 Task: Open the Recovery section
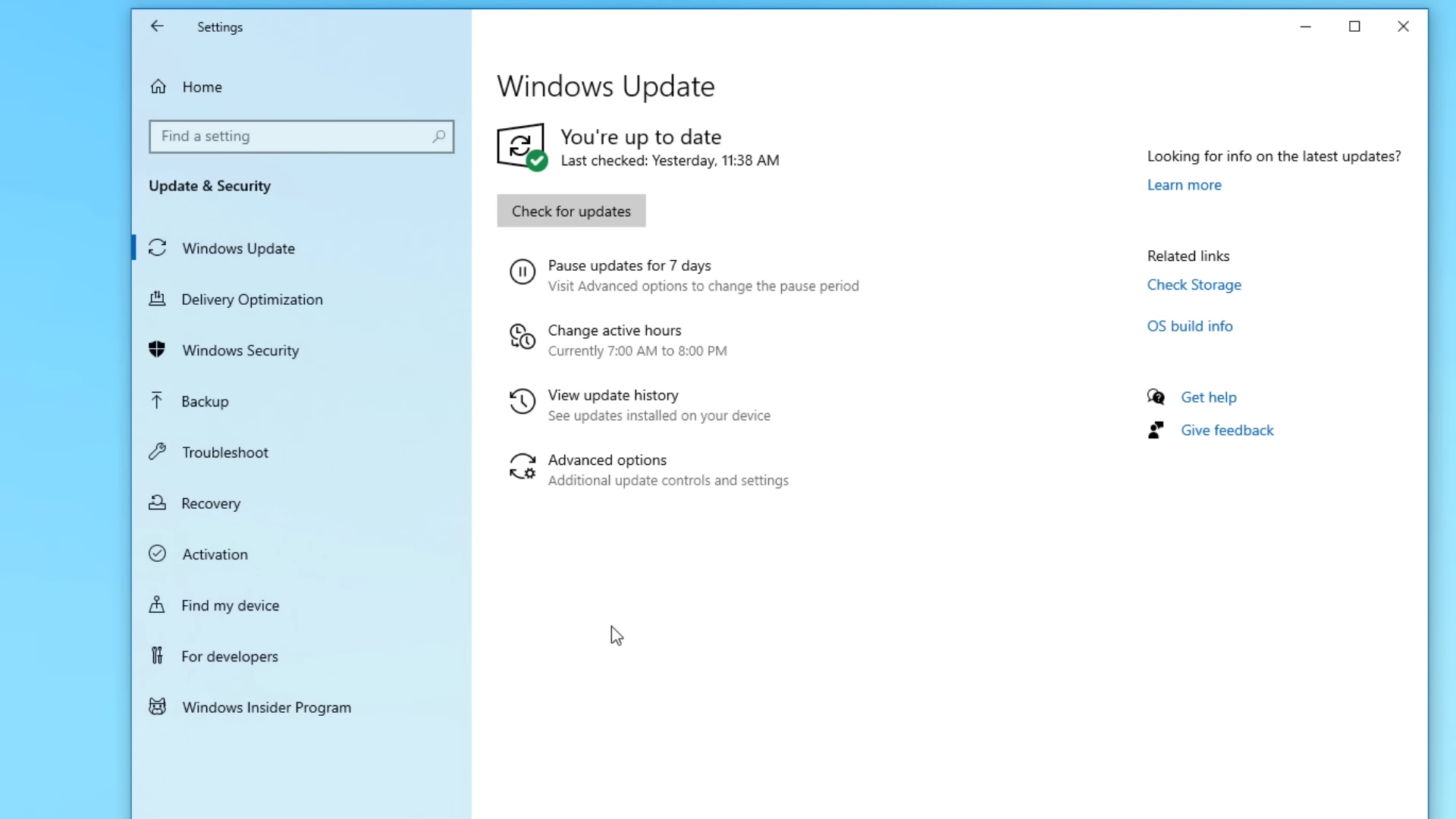point(211,504)
